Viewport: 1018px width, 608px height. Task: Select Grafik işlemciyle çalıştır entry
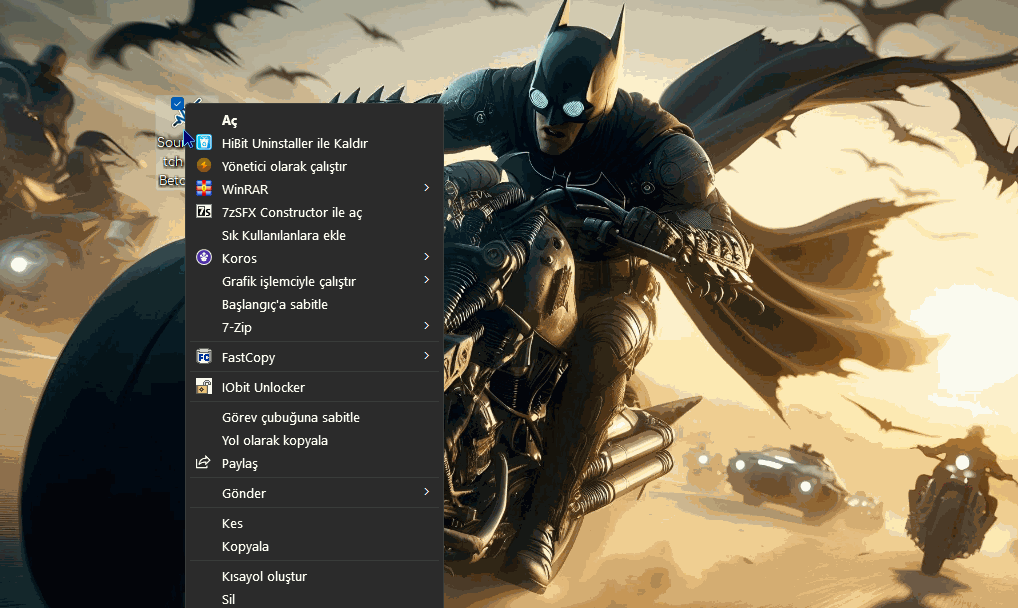pos(315,281)
